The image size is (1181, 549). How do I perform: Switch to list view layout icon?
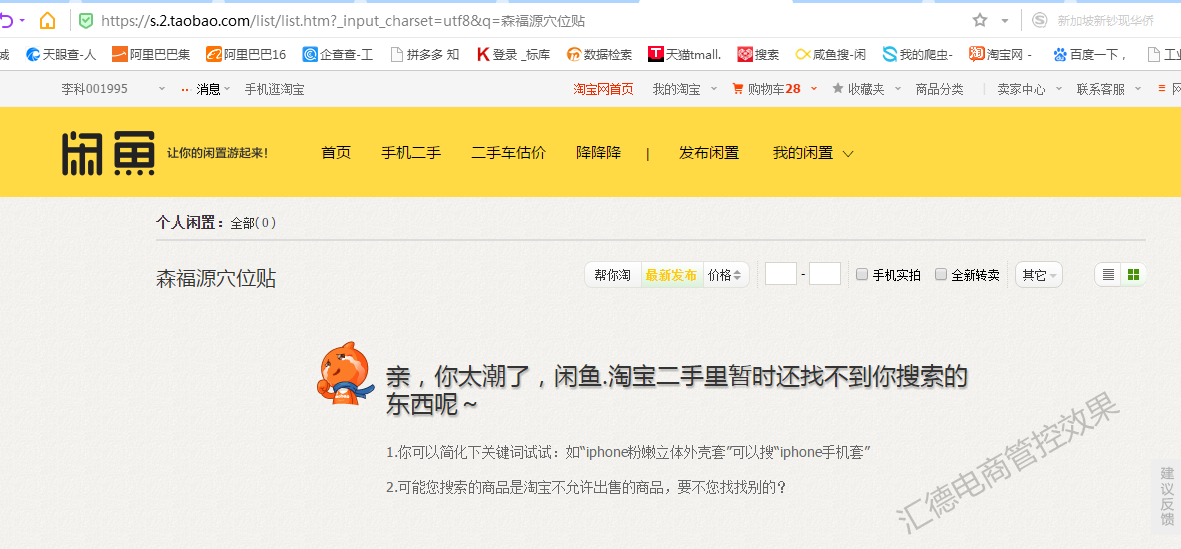[1108, 275]
